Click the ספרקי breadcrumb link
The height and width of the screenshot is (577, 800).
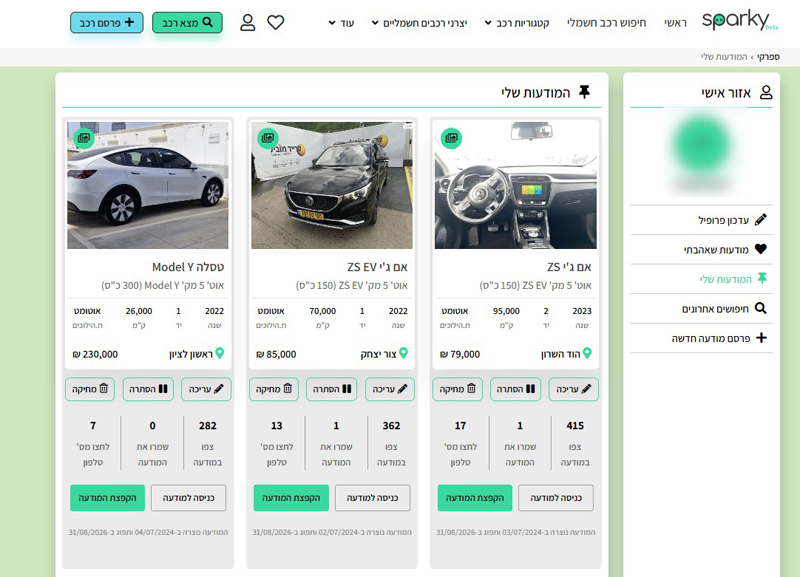tap(768, 57)
